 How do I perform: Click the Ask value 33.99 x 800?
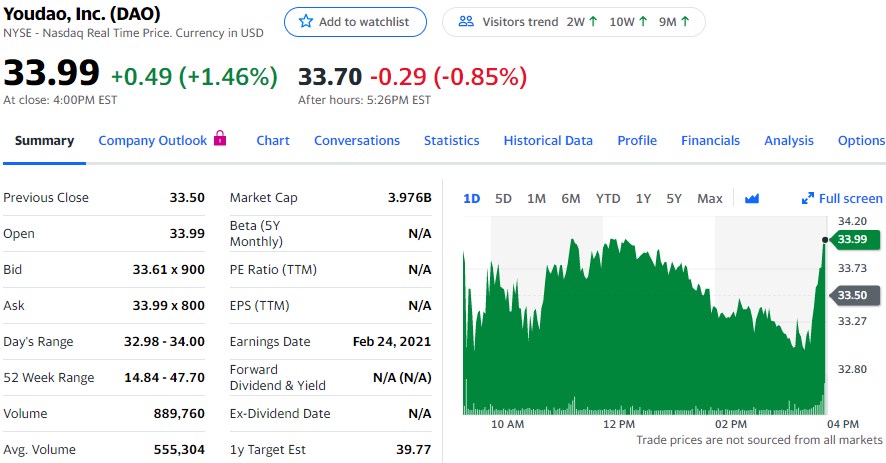[x=168, y=306]
